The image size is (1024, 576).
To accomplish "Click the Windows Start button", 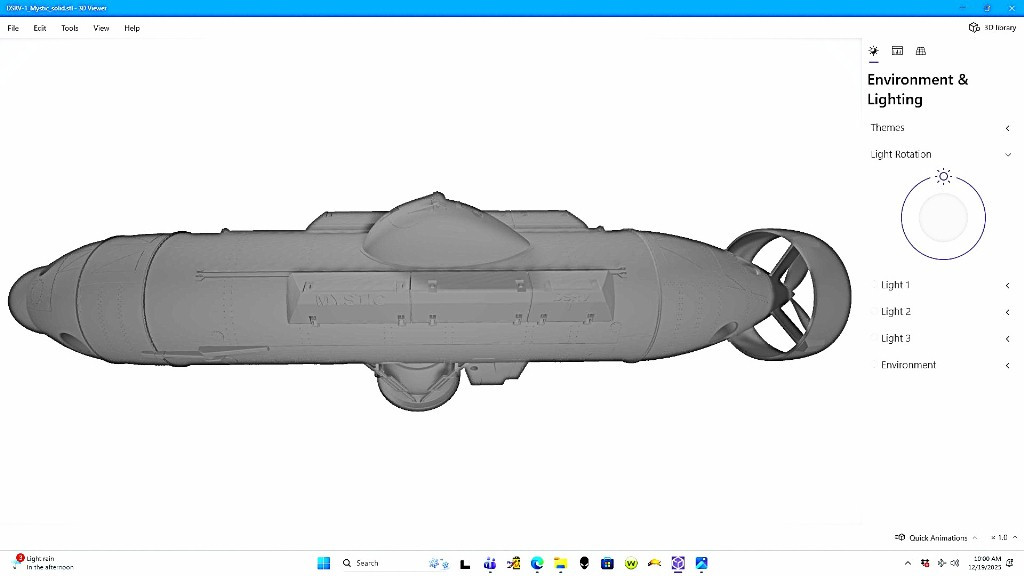I will point(324,563).
